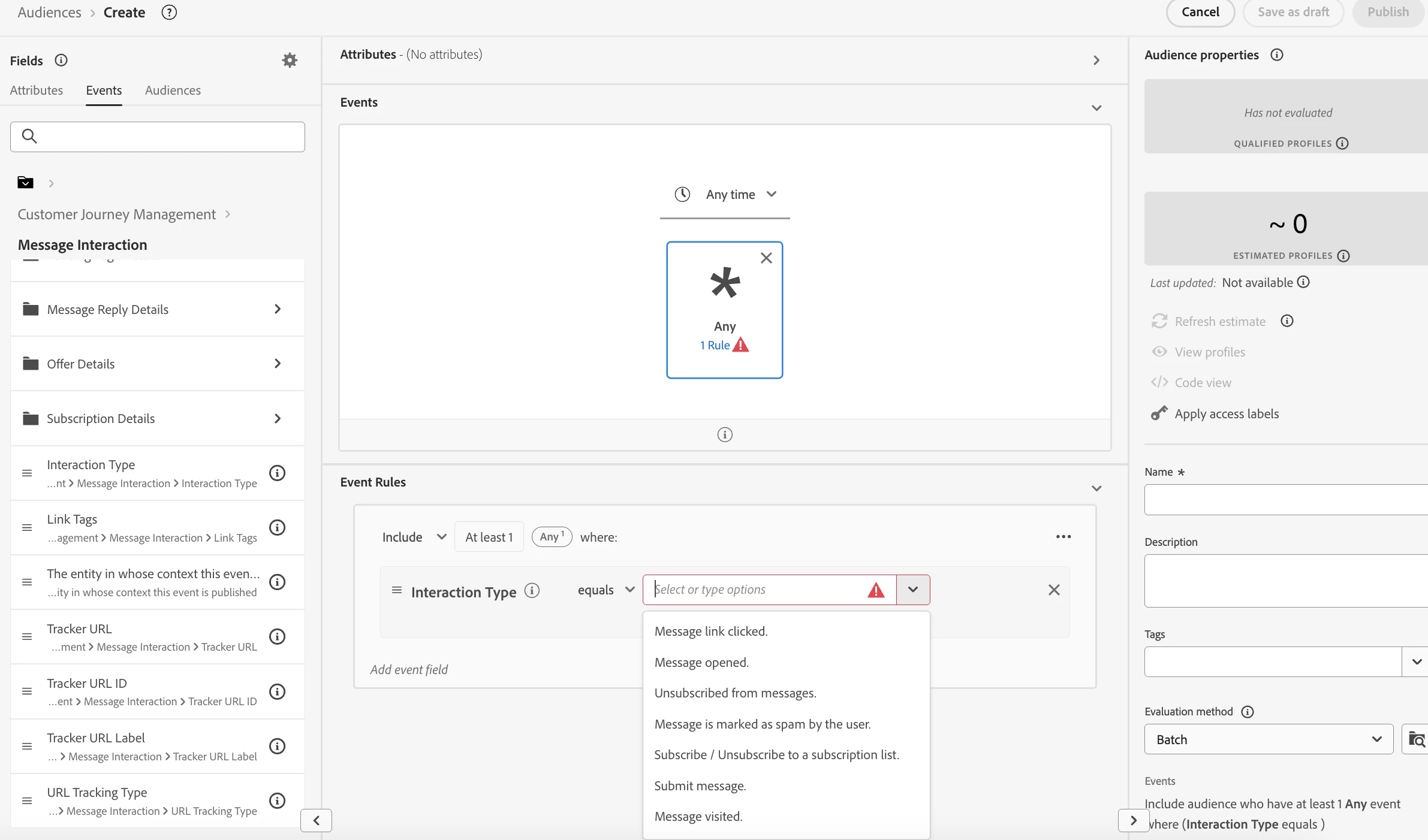Remove the Any event card with X
Screen dimensions: 1428x840
(x=766, y=258)
